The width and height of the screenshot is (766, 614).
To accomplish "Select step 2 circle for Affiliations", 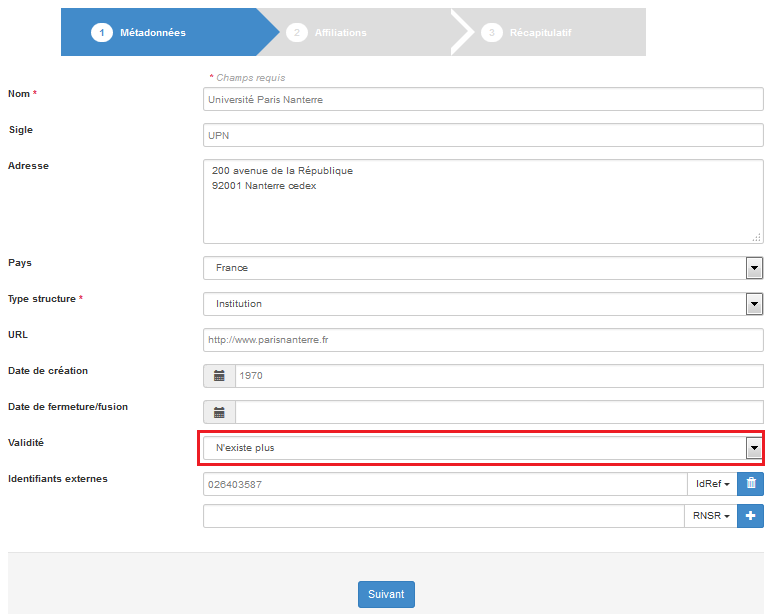I will coord(297,33).
